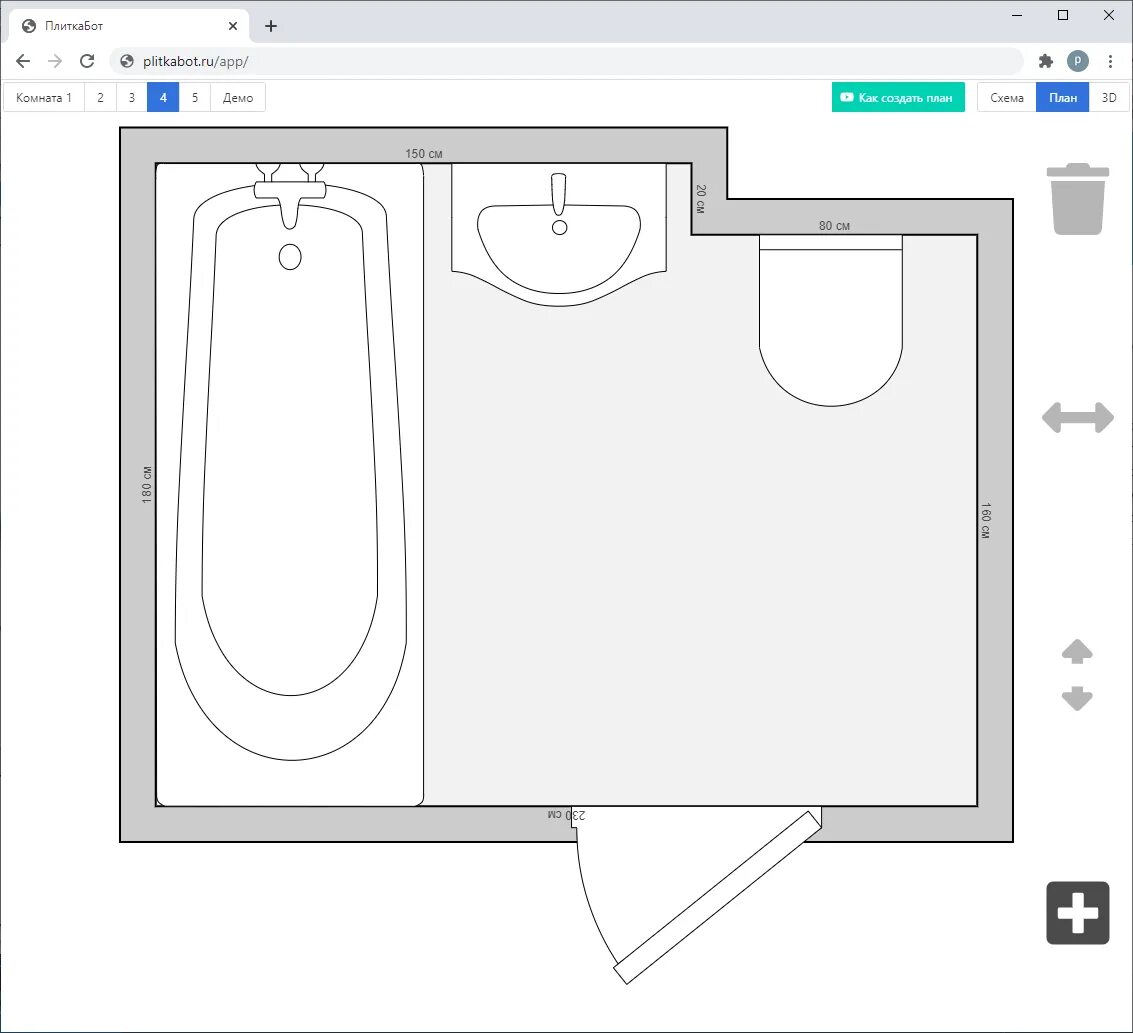Select the toilet object on plan

(x=830, y=320)
